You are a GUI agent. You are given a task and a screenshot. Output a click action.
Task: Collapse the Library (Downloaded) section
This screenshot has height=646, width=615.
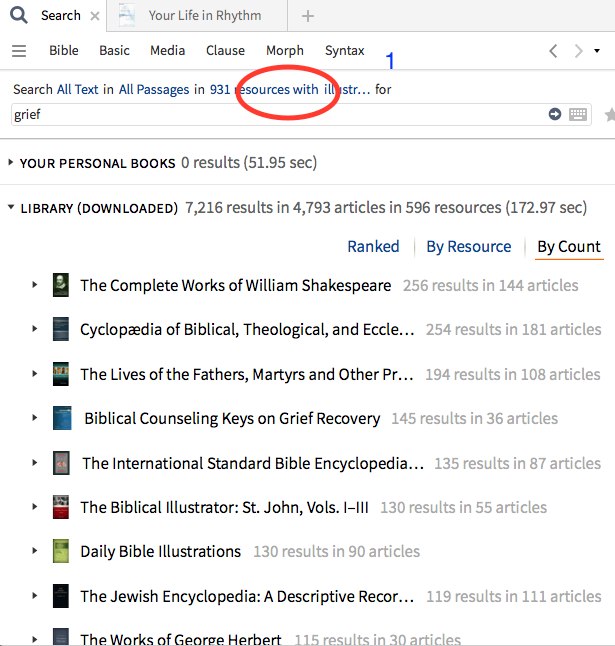click(11, 207)
